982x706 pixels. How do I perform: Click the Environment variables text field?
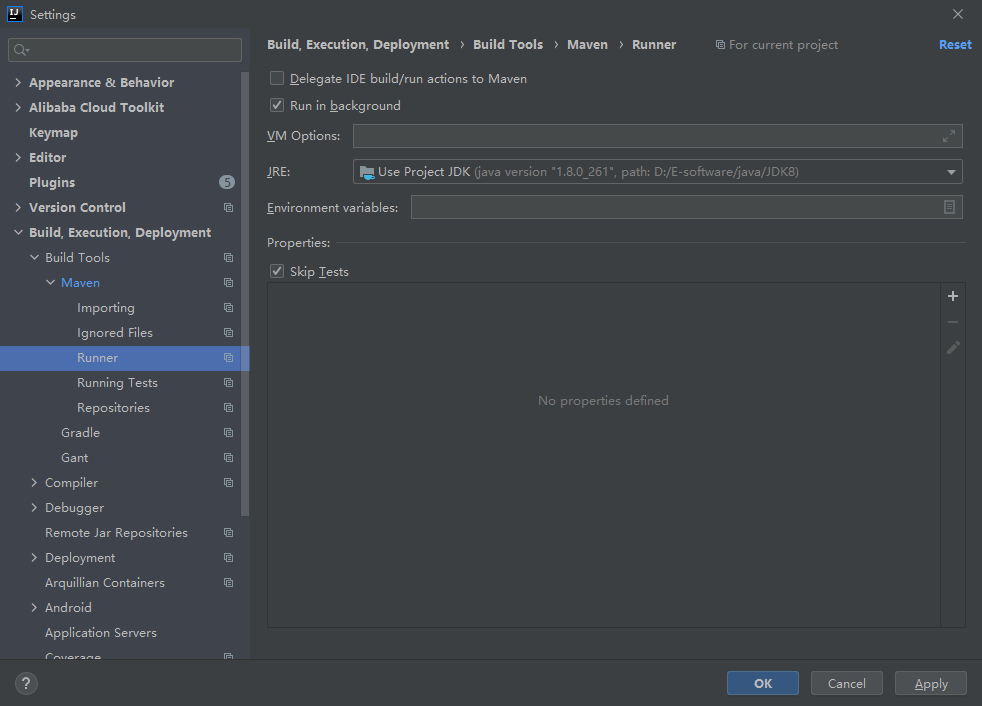[x=686, y=207]
